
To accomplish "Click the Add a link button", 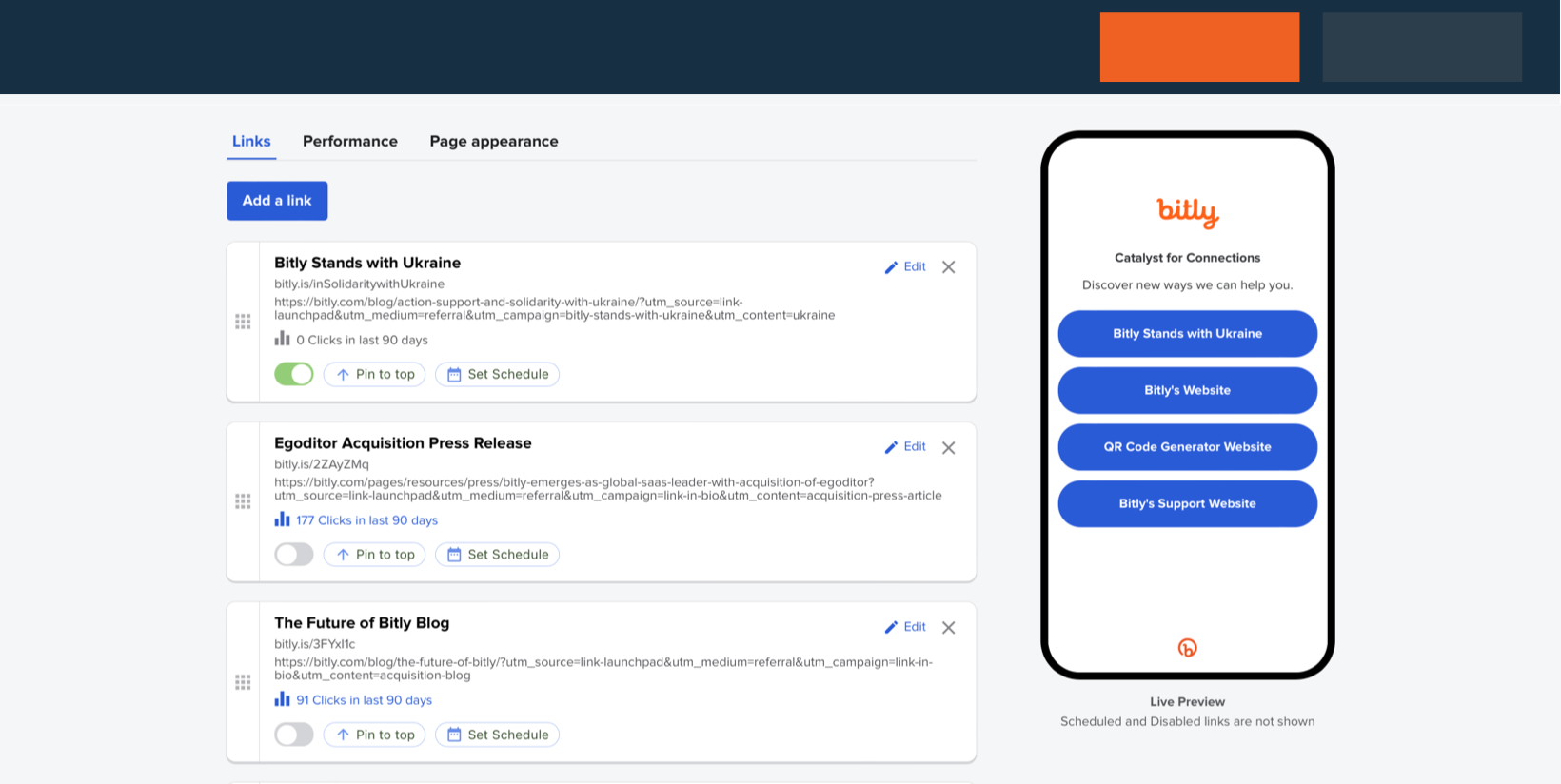I will click(277, 201).
